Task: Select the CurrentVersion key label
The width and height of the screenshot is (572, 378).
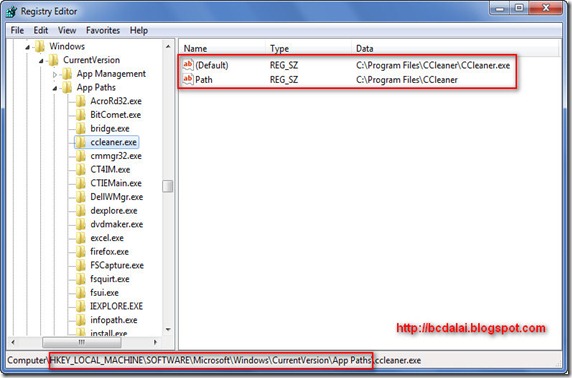Action: (91, 60)
